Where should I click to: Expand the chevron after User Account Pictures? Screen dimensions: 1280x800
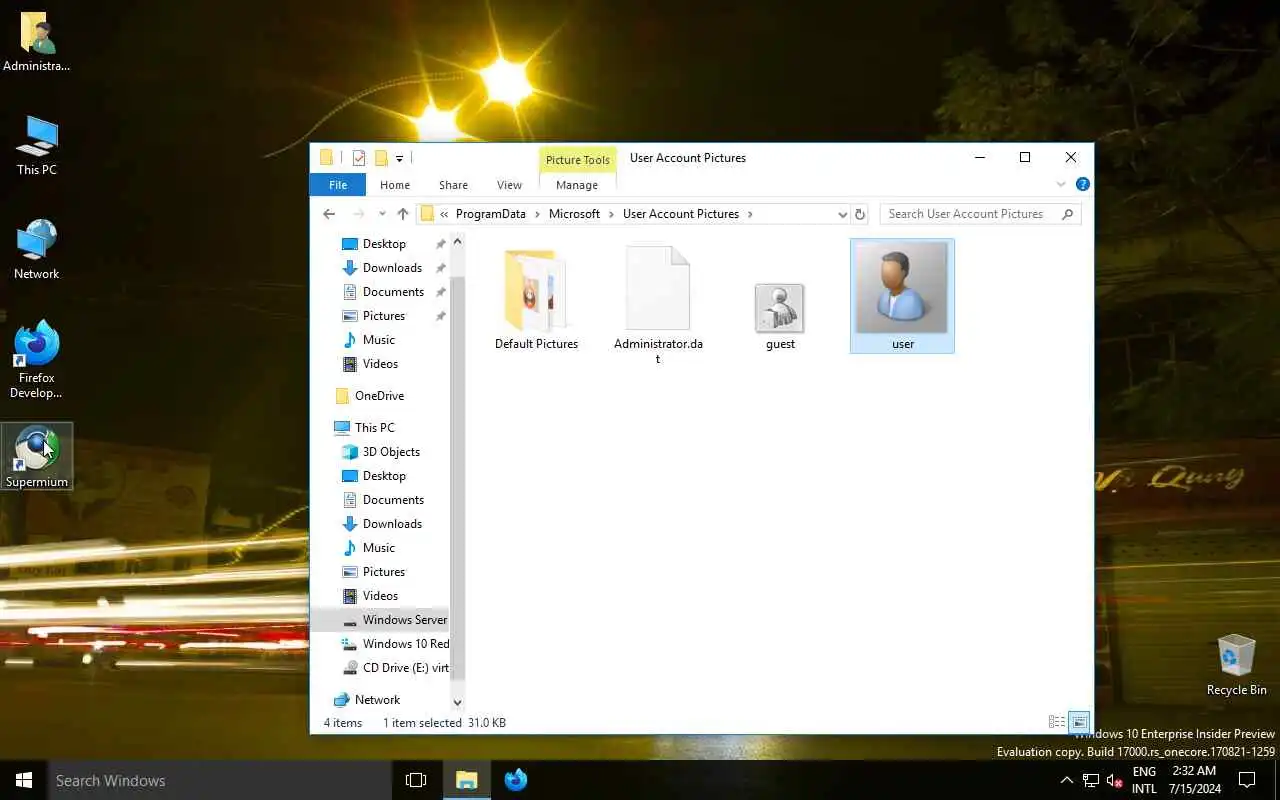tap(750, 214)
